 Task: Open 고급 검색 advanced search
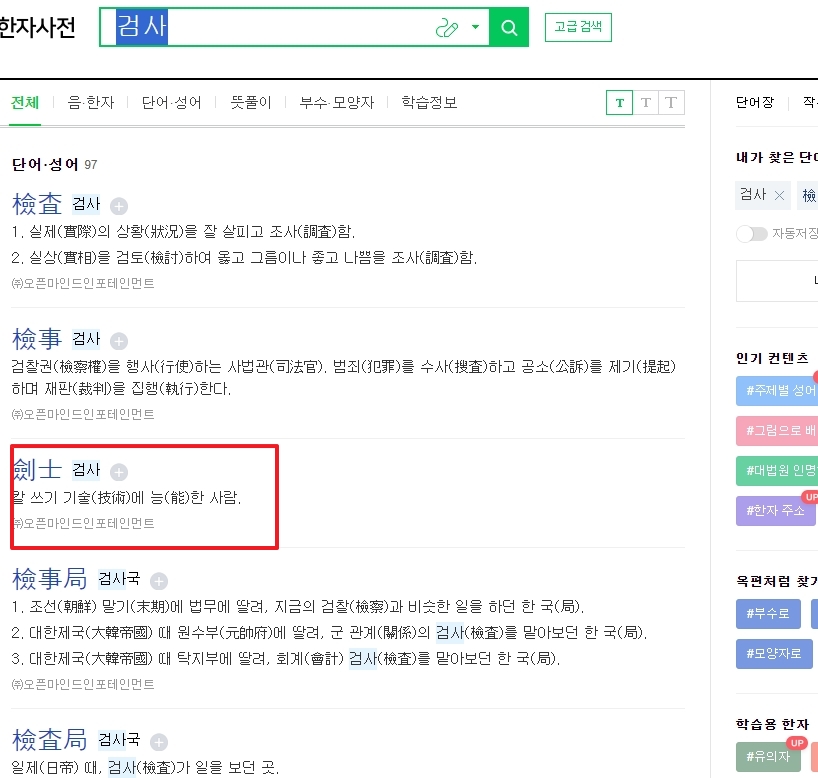pos(577,27)
